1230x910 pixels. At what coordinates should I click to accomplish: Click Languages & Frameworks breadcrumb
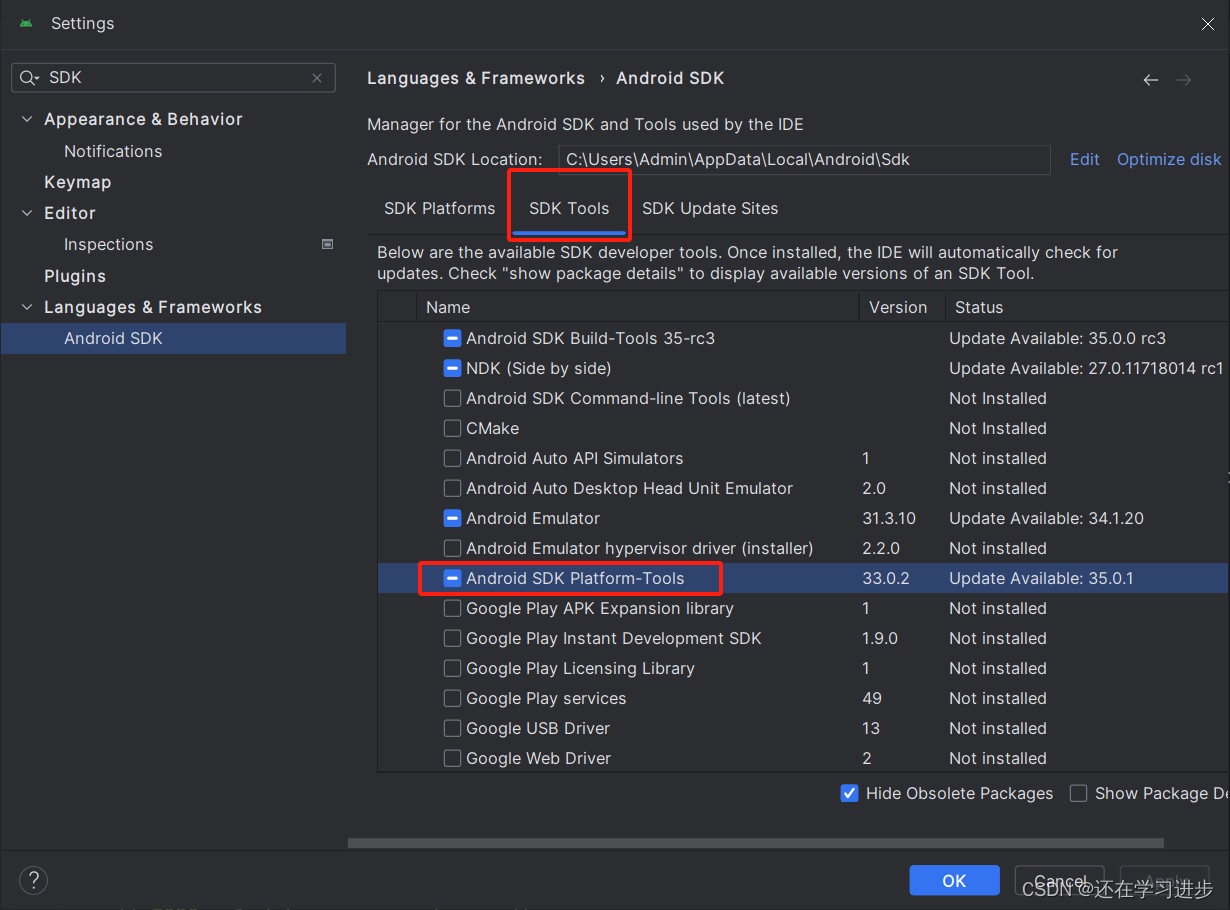coord(476,78)
